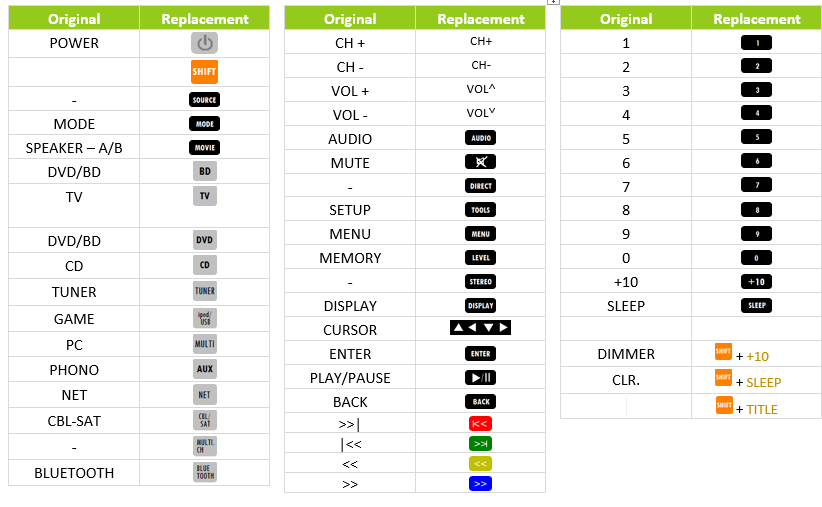Click the black +10 button icon
822x507 pixels.
[x=756, y=282]
